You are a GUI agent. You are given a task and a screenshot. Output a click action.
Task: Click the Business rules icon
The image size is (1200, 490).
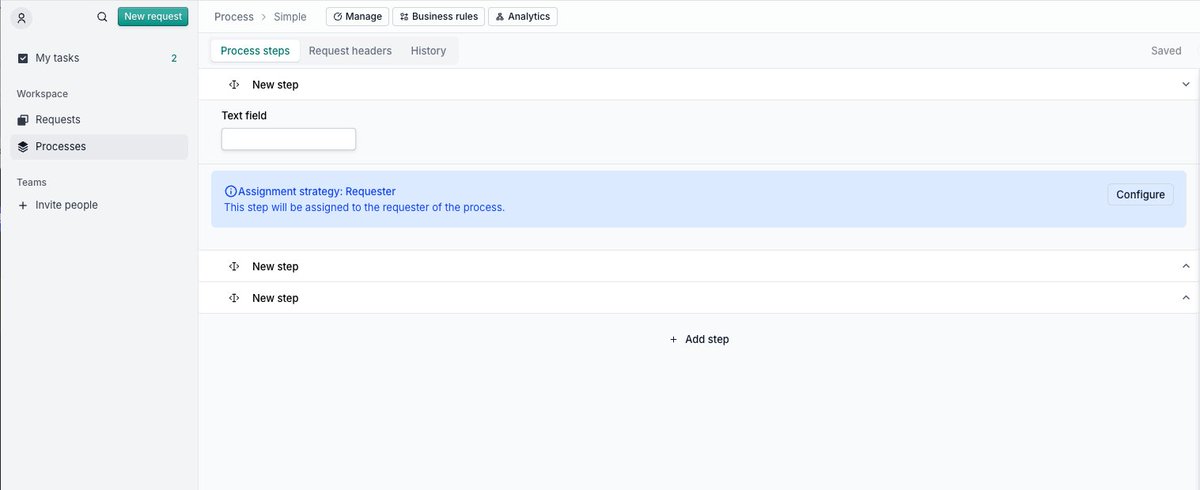tap(404, 17)
